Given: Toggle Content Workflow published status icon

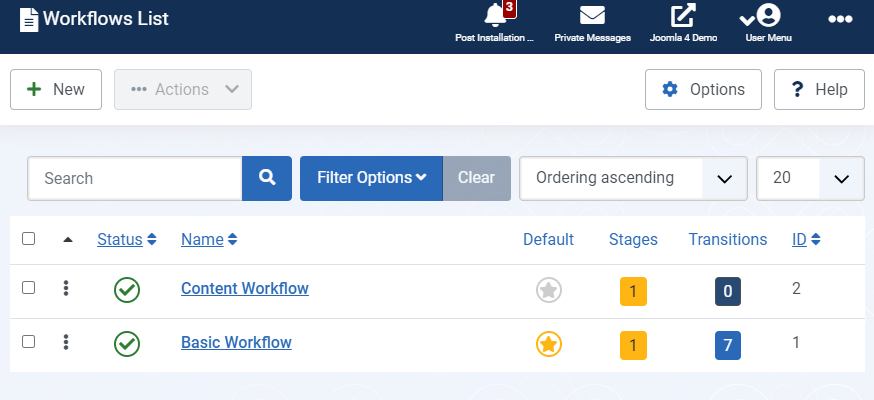Looking at the screenshot, I should click(x=127, y=290).
